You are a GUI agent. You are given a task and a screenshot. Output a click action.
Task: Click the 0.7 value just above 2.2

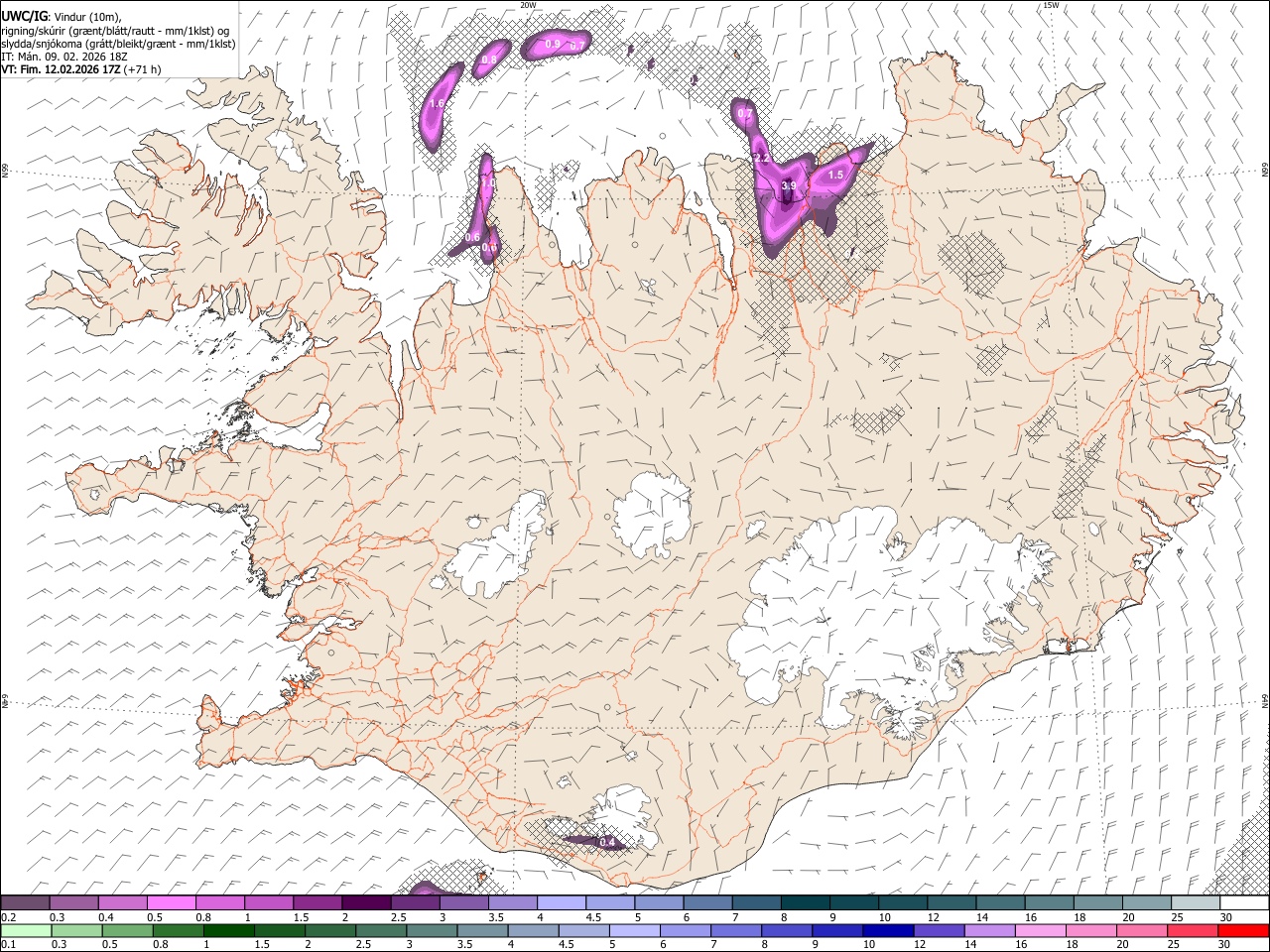745,114
